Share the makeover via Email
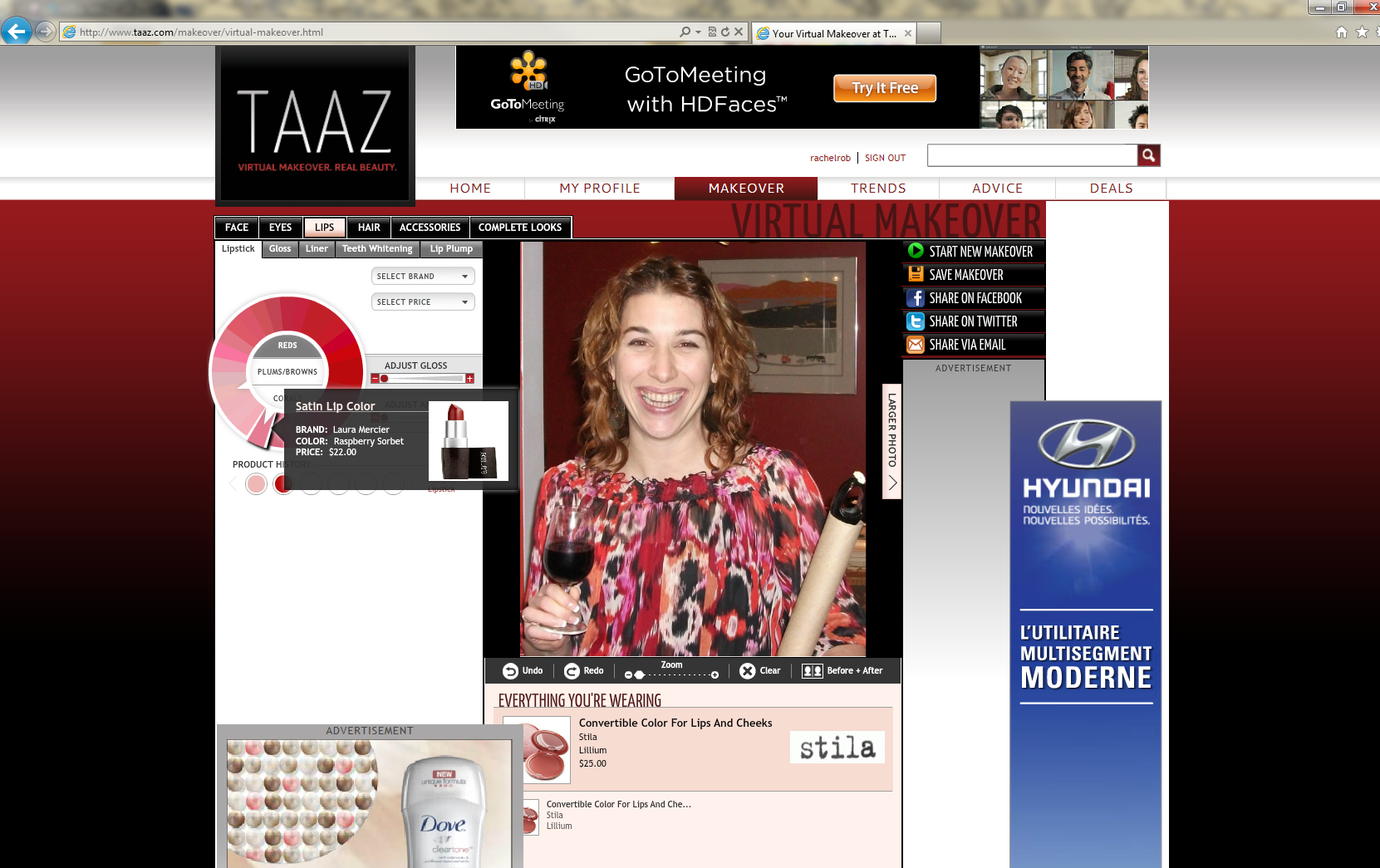The image size is (1380, 868). 916,345
